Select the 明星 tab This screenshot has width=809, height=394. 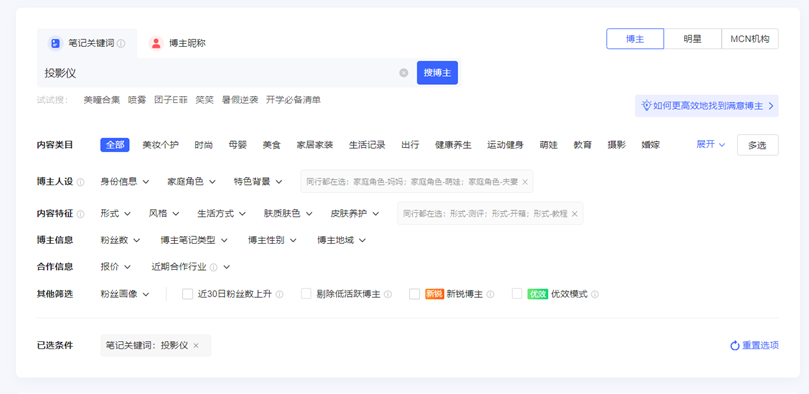click(692, 39)
